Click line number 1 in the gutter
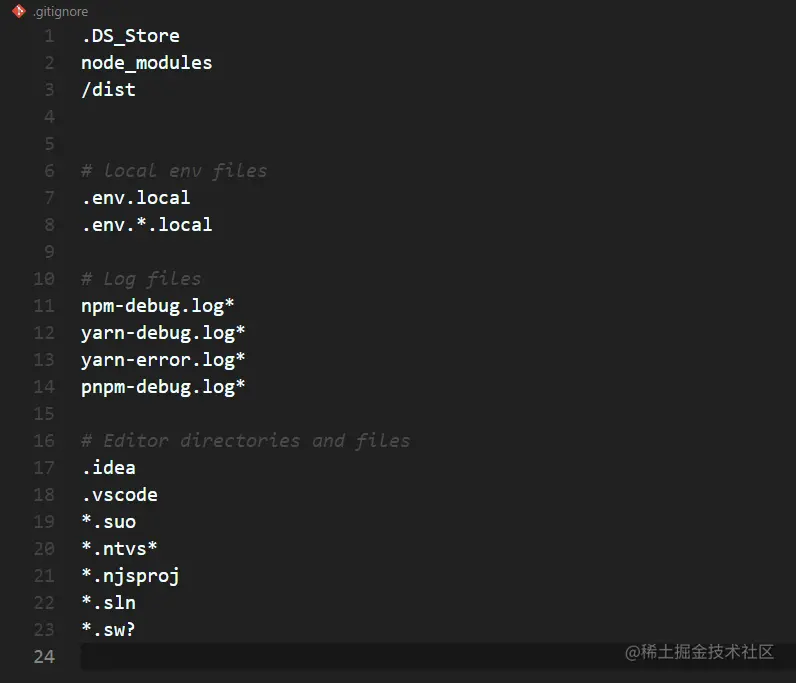796x683 pixels. click(x=49, y=36)
